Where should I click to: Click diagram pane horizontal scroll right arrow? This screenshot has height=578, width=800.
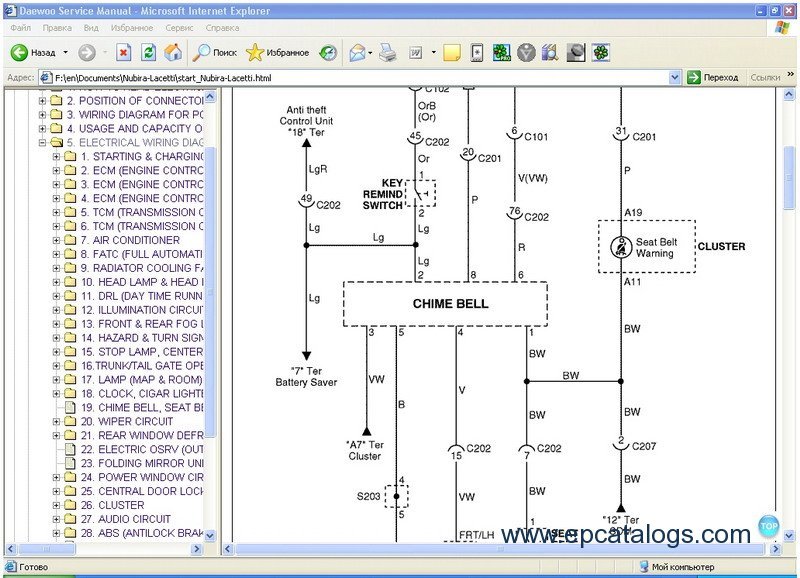(x=775, y=549)
